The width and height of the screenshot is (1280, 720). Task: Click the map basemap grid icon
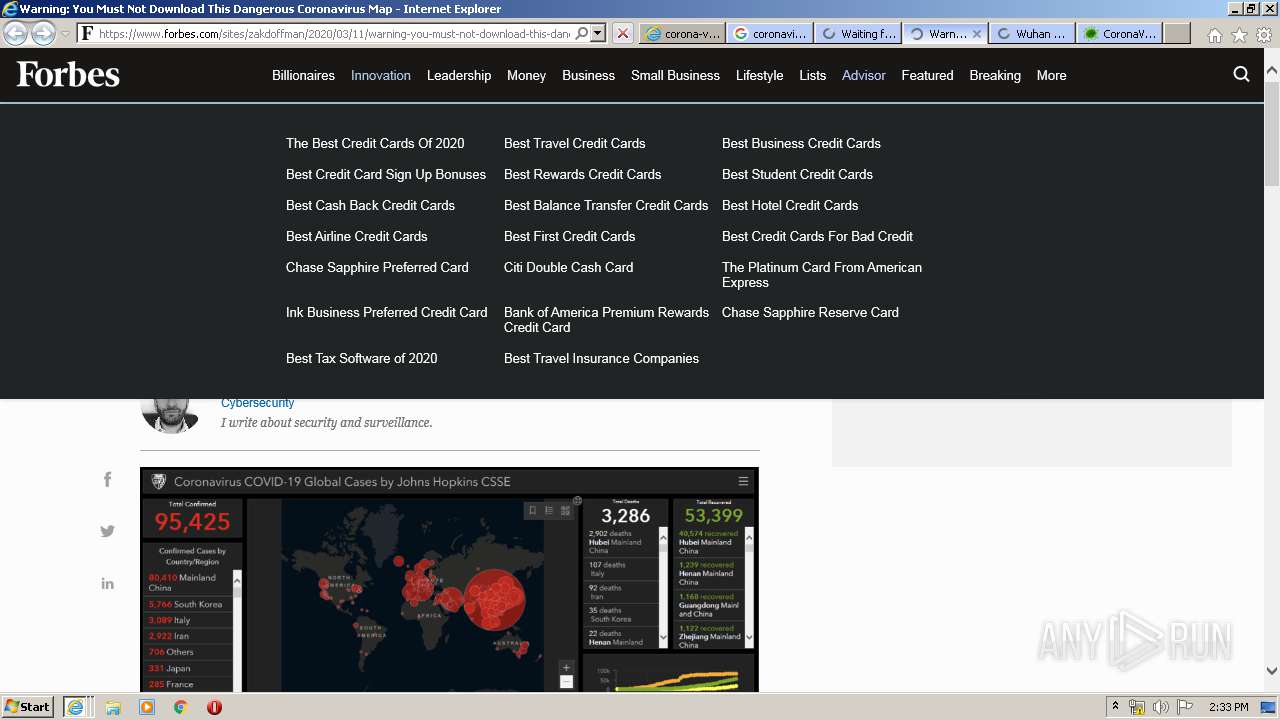pos(565,510)
